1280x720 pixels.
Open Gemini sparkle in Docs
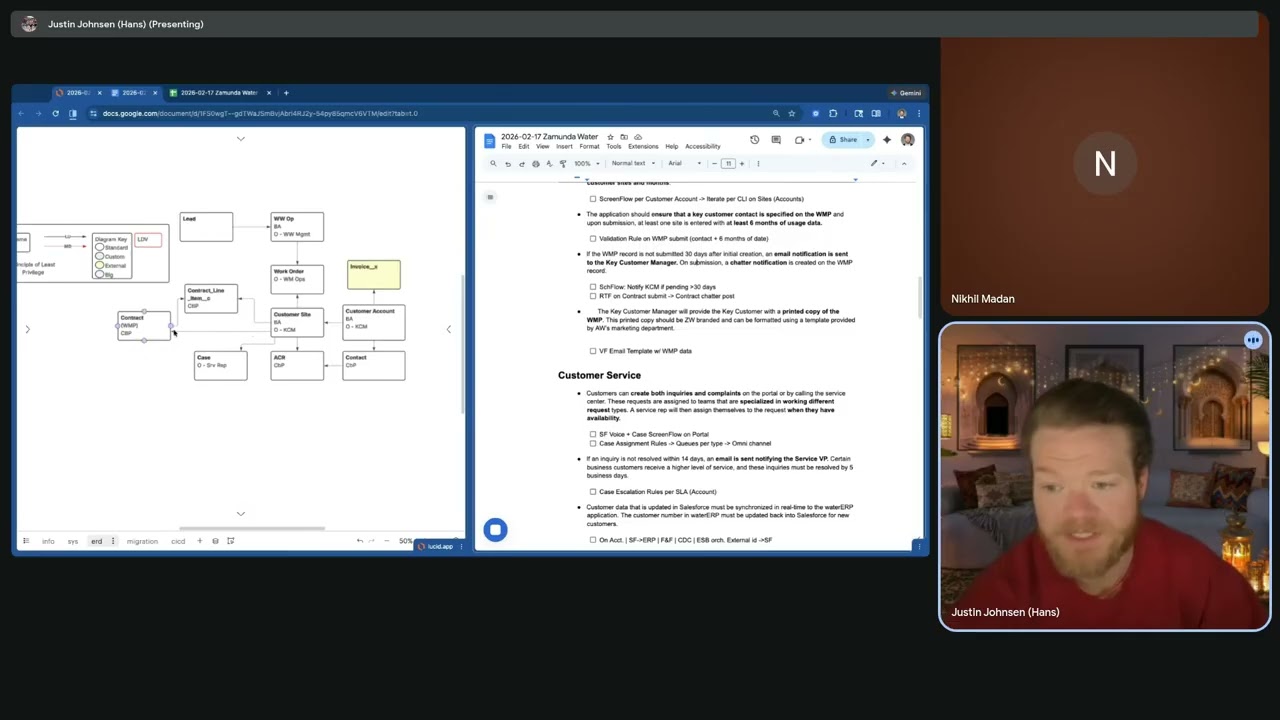coord(886,140)
